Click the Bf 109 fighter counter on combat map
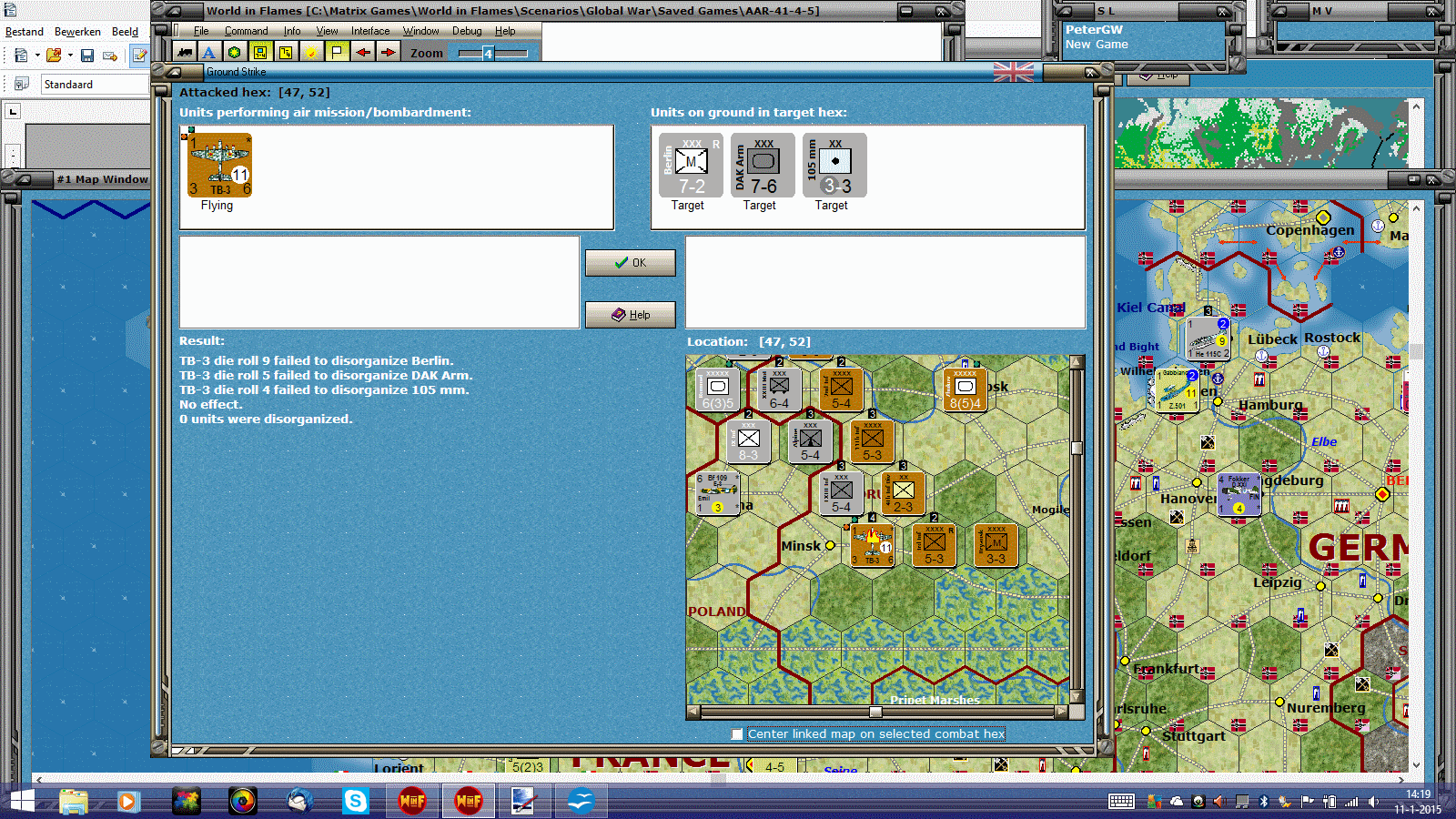The height and width of the screenshot is (819, 1456). pyautogui.click(x=717, y=493)
